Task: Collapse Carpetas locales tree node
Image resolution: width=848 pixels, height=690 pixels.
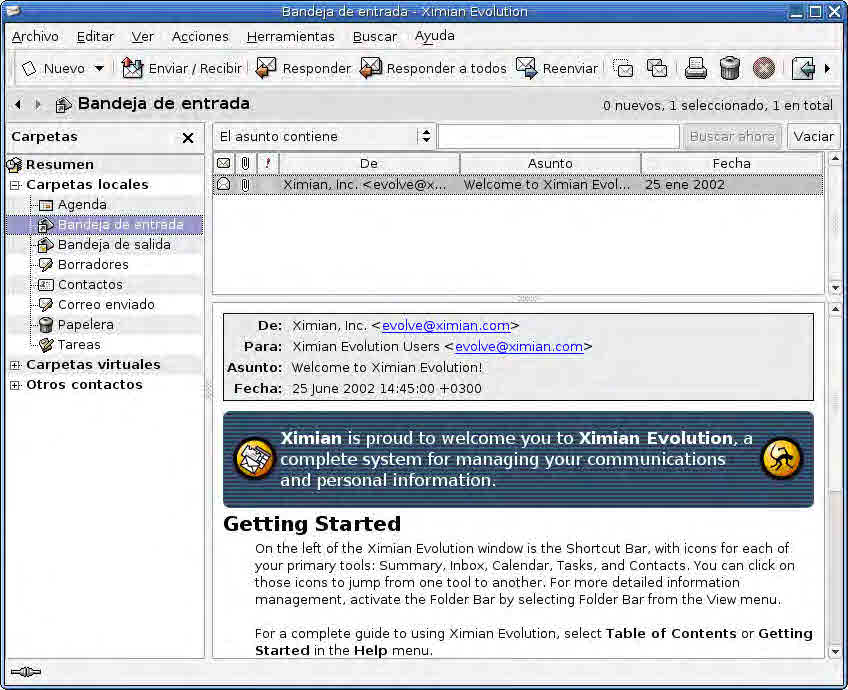Action: pos(15,185)
